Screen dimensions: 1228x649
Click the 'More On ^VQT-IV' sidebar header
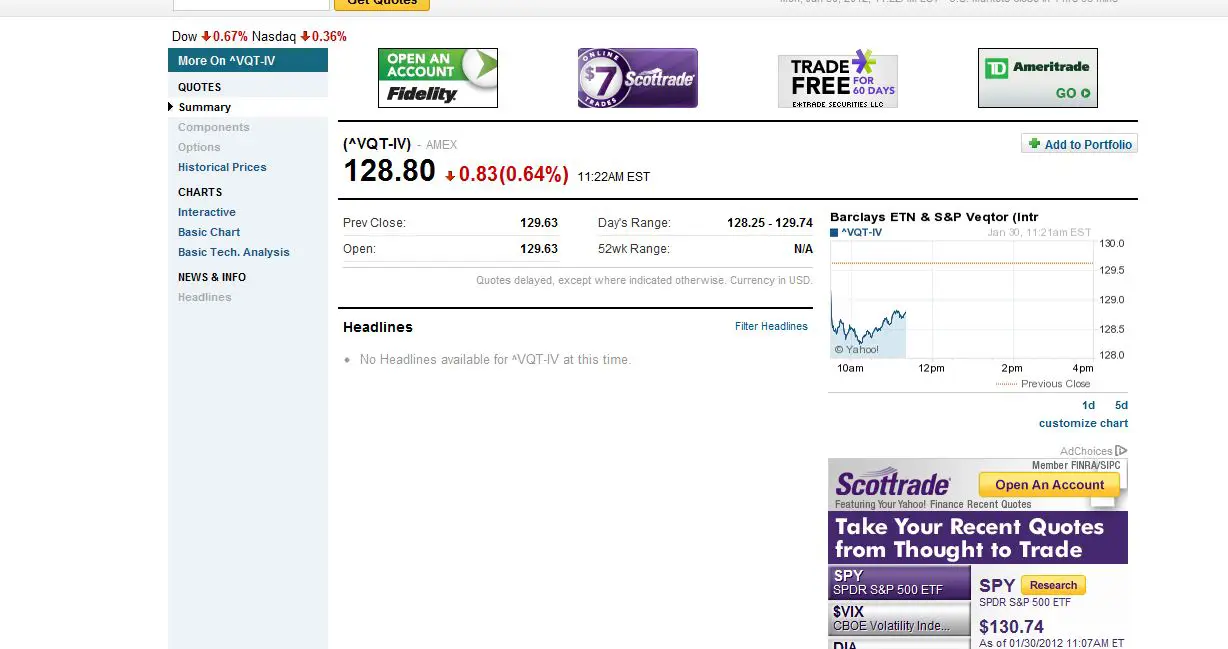coord(248,61)
